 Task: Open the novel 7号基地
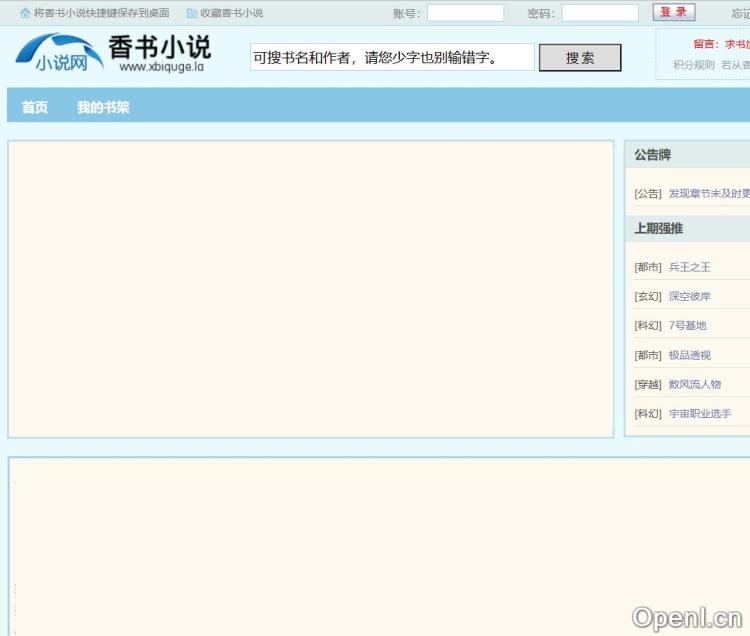[687, 325]
